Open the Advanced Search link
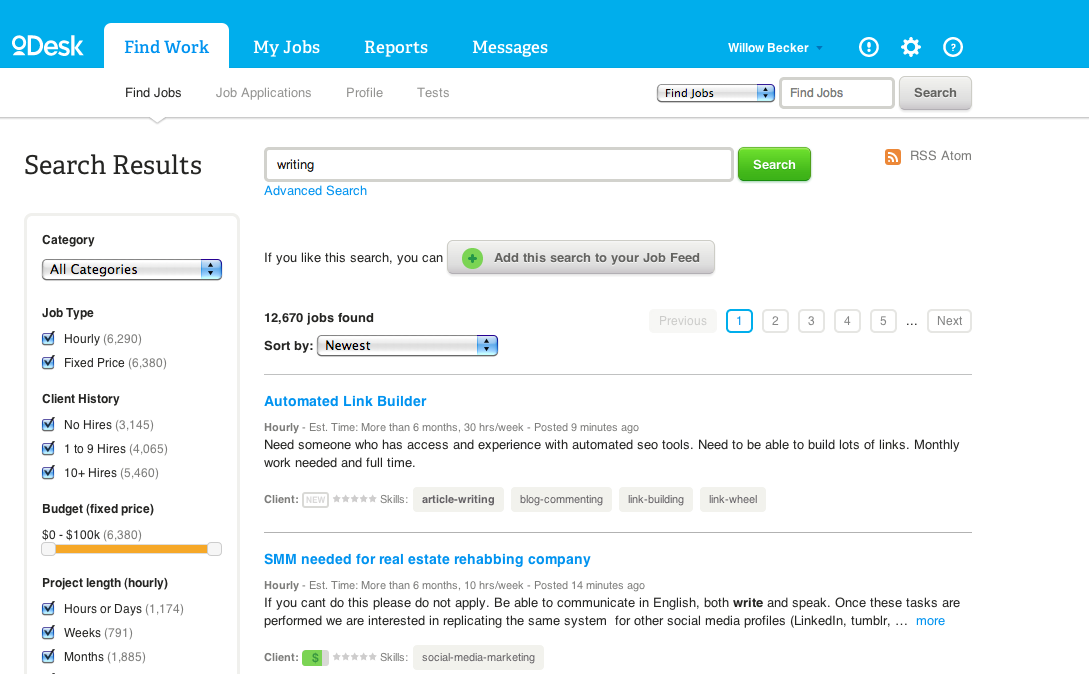This screenshot has width=1089, height=674. coord(315,190)
